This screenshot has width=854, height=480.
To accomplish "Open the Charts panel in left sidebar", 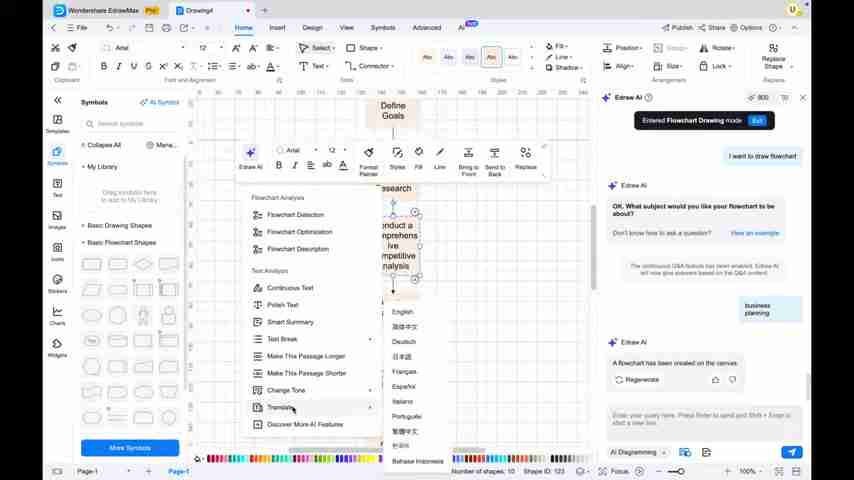I will pyautogui.click(x=57, y=315).
